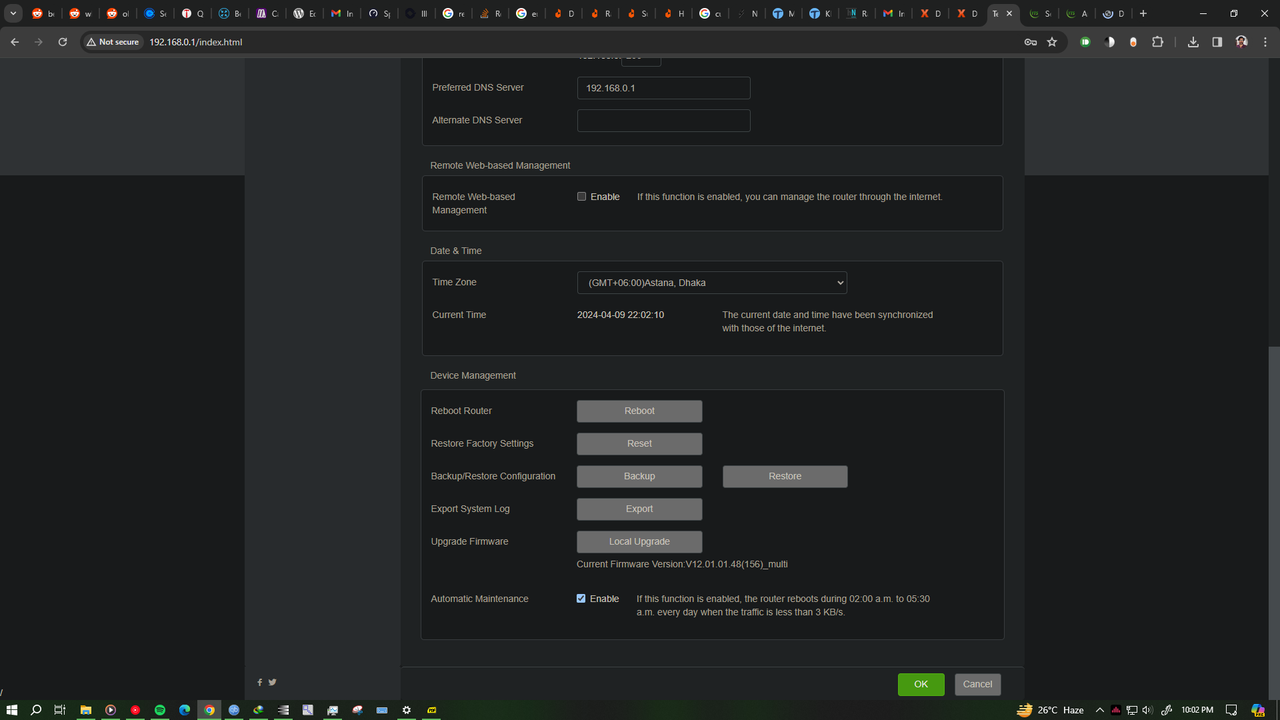Click the Reboot button
Image resolution: width=1280 pixels, height=720 pixels.
click(x=639, y=411)
